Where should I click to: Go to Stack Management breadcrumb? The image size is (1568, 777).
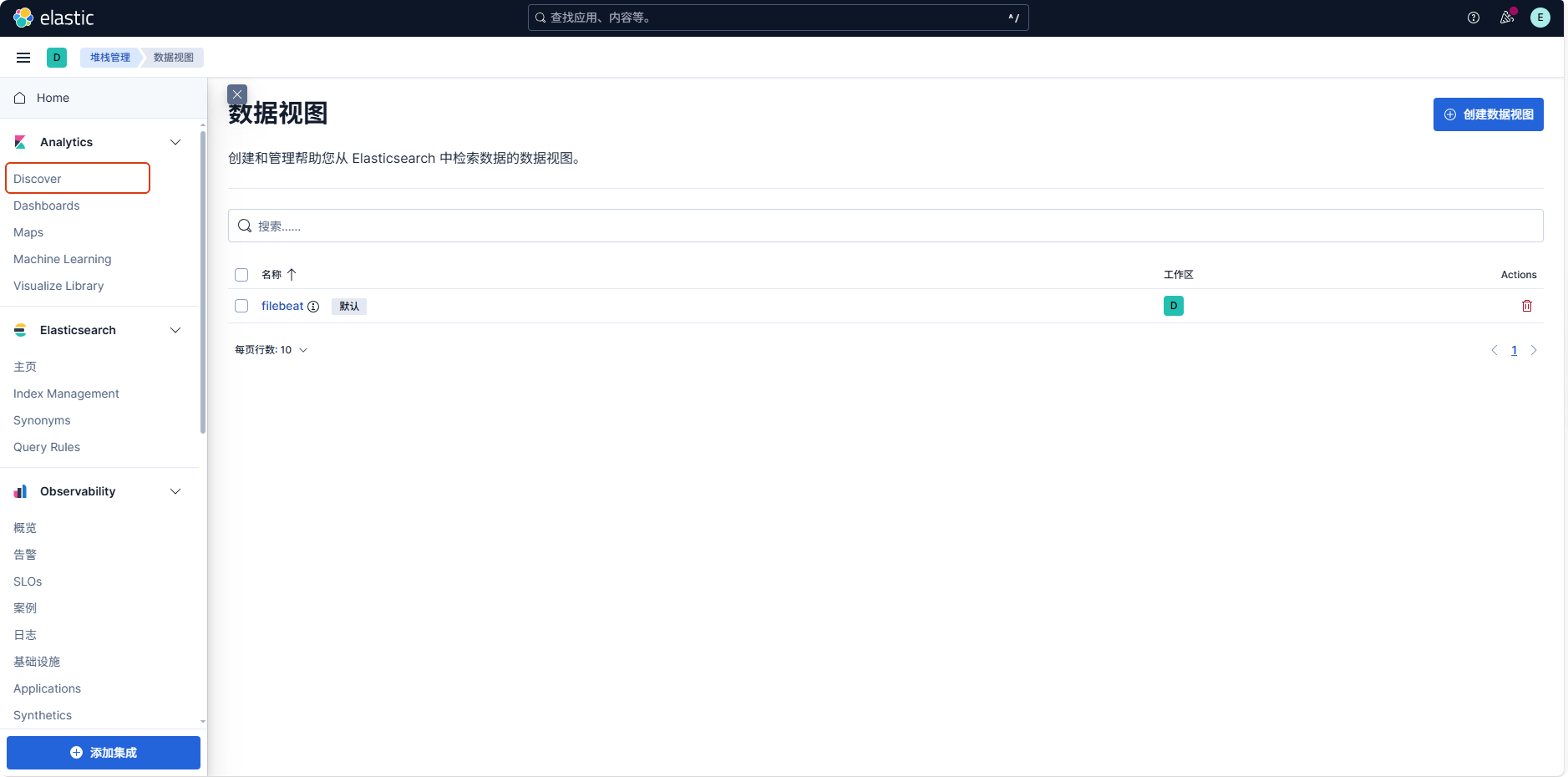pyautogui.click(x=110, y=58)
